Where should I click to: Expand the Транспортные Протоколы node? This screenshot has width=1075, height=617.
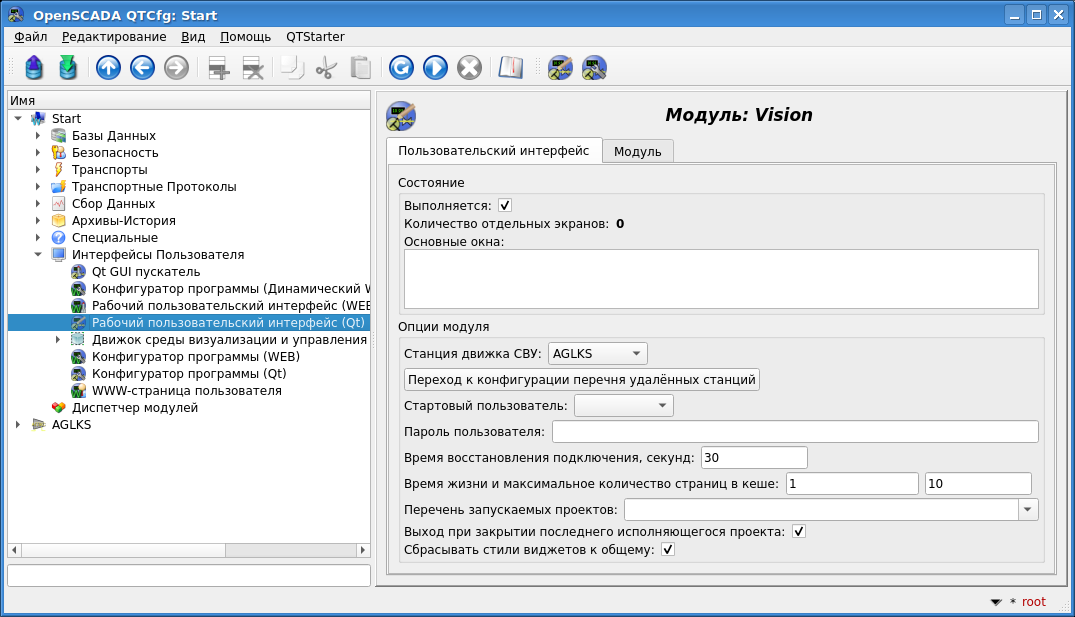coord(38,186)
